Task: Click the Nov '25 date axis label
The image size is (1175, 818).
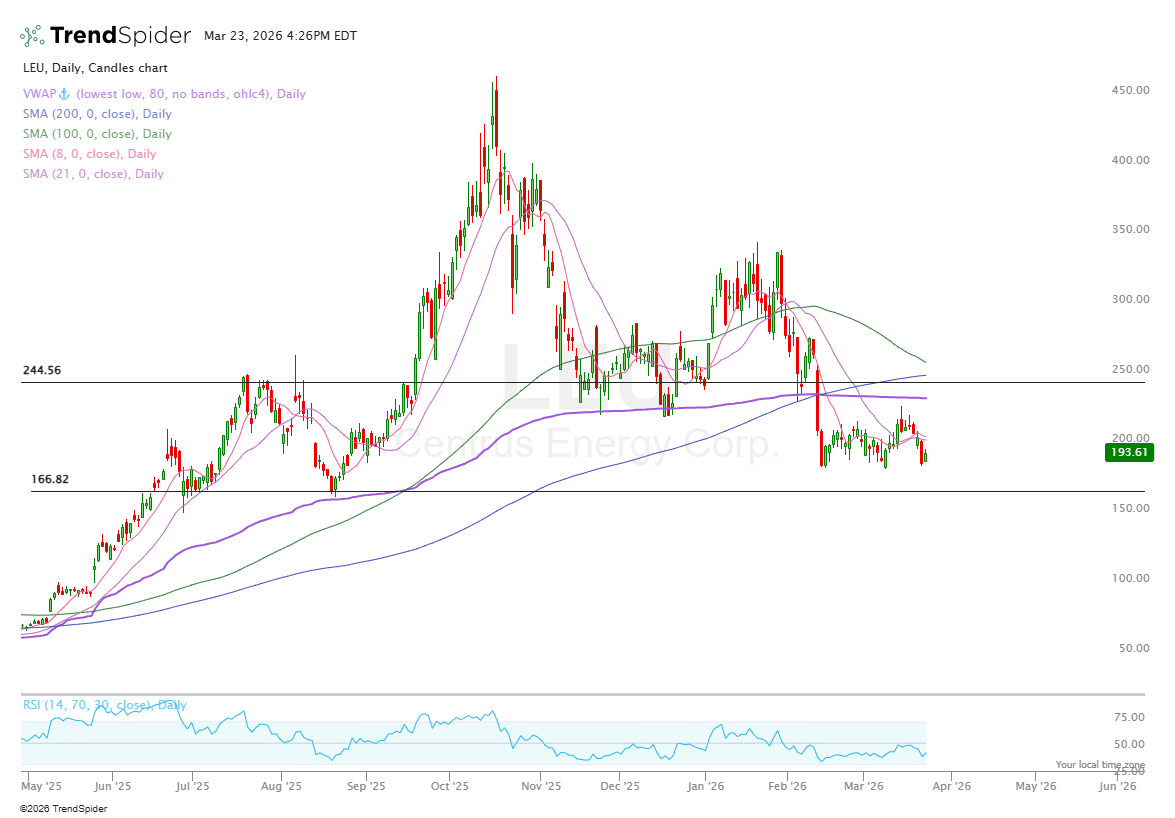Action: [541, 786]
